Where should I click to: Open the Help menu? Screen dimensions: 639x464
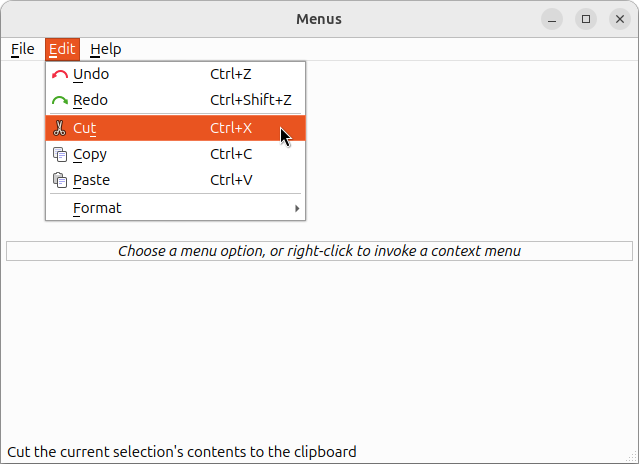(105, 49)
